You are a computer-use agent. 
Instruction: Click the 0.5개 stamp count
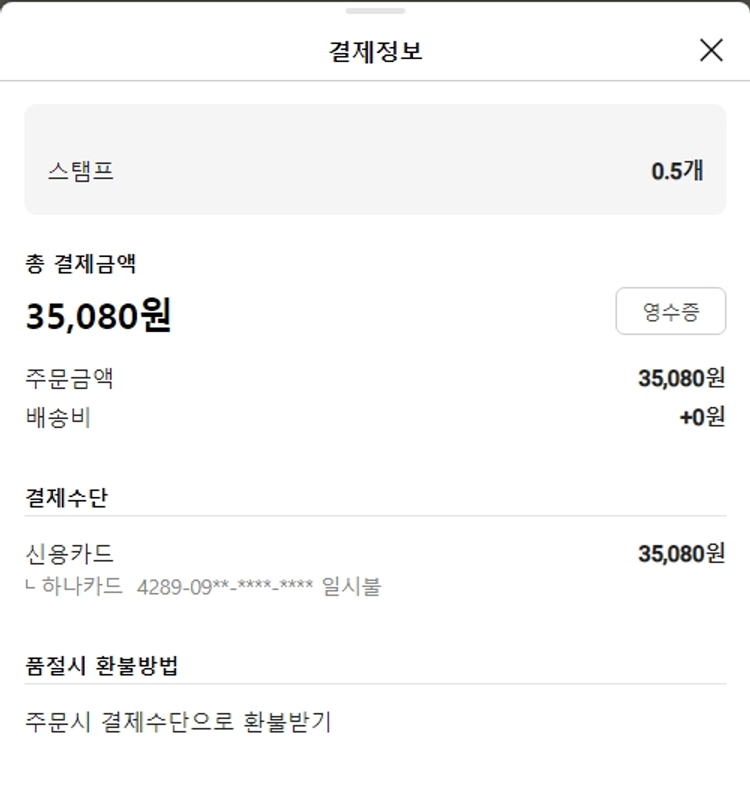click(x=677, y=171)
